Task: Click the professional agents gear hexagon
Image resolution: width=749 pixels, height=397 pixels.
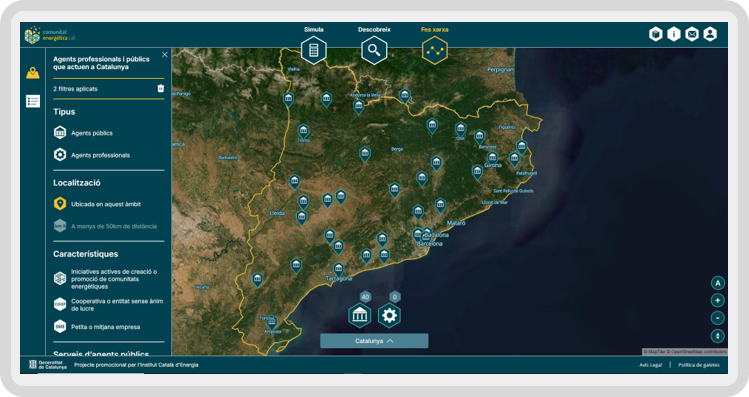Action: pos(389,315)
